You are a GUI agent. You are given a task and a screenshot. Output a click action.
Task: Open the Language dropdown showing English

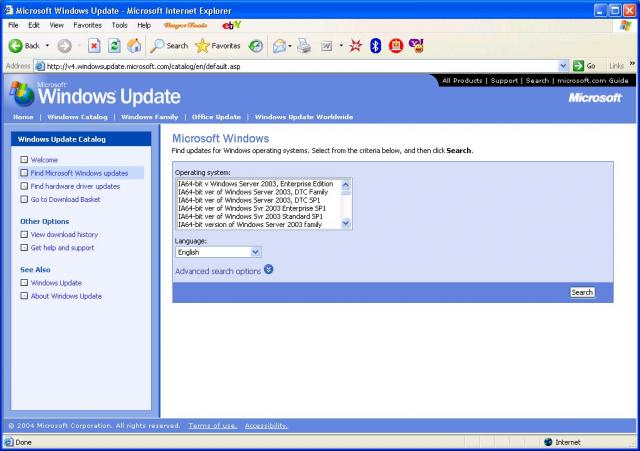218,252
